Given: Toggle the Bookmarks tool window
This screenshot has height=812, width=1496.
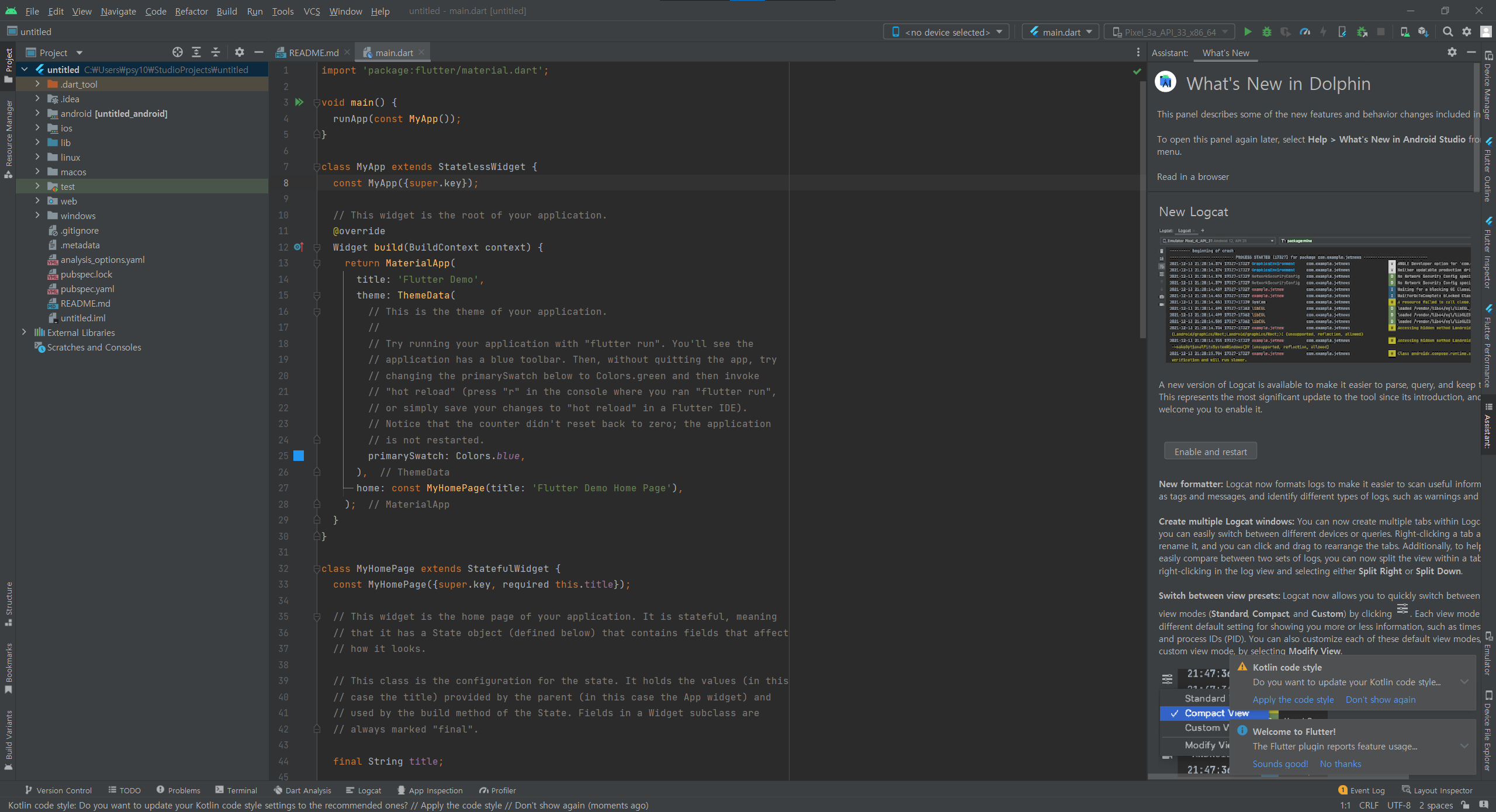Looking at the screenshot, I should [x=8, y=668].
